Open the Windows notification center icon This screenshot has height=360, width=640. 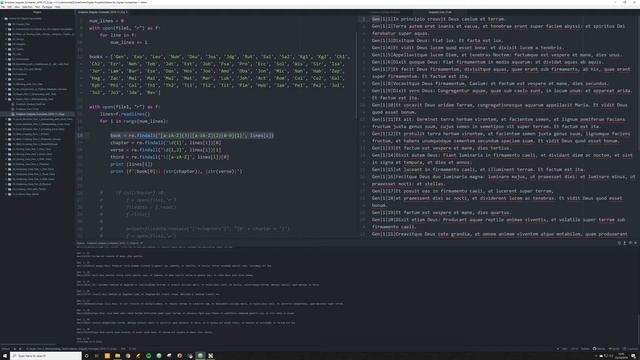[633, 356]
